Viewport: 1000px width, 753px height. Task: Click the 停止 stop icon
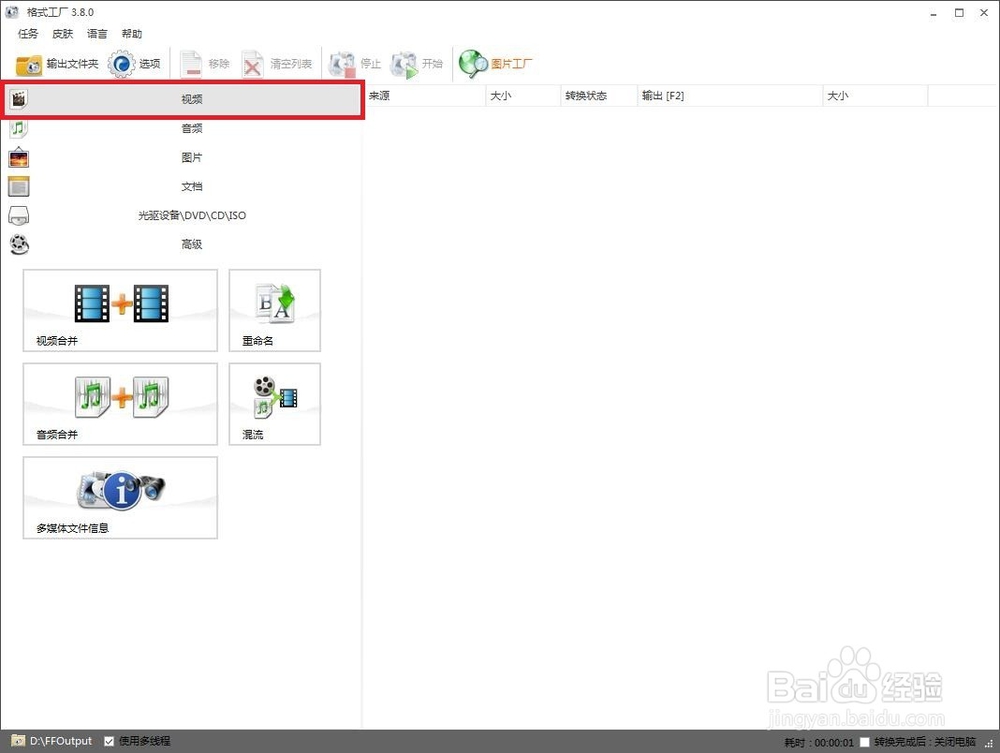click(342, 64)
